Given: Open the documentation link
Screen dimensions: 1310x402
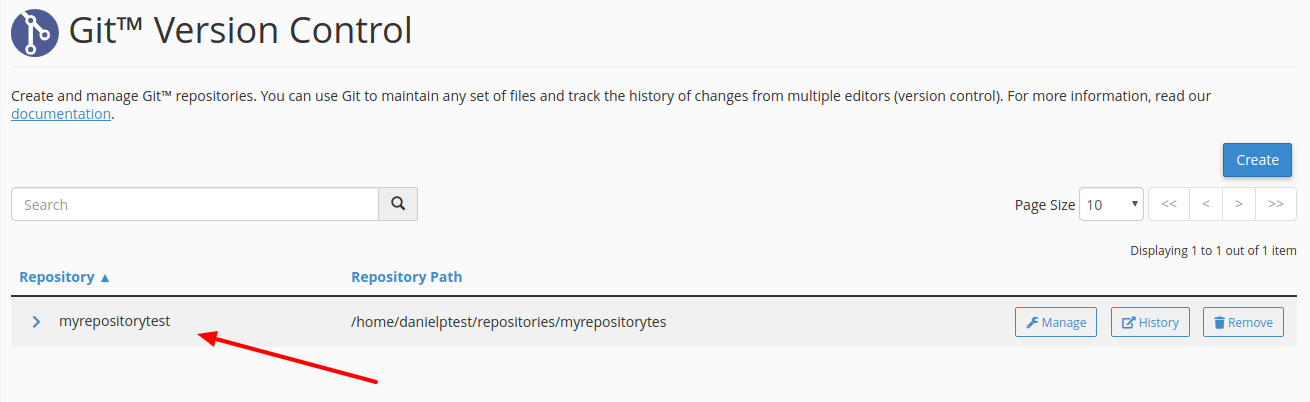Looking at the screenshot, I should (x=61, y=114).
